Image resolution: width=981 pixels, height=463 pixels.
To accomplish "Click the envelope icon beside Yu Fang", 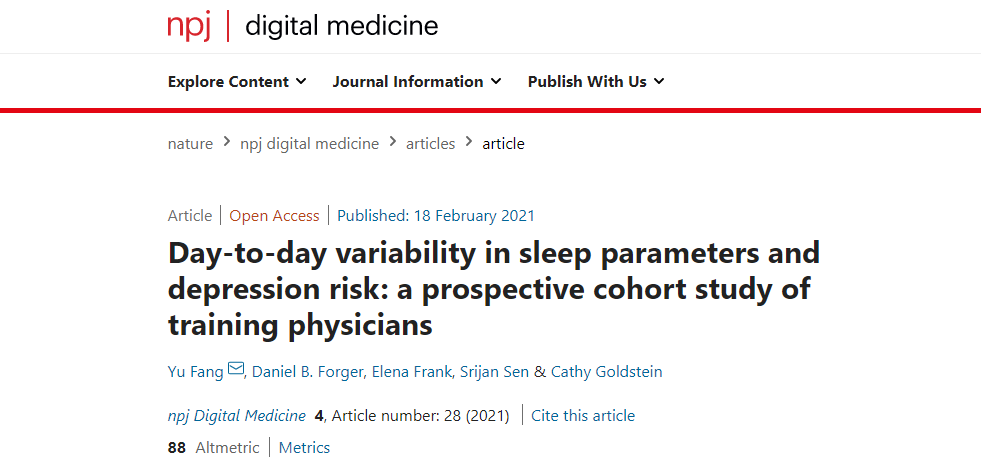I will coord(236,370).
